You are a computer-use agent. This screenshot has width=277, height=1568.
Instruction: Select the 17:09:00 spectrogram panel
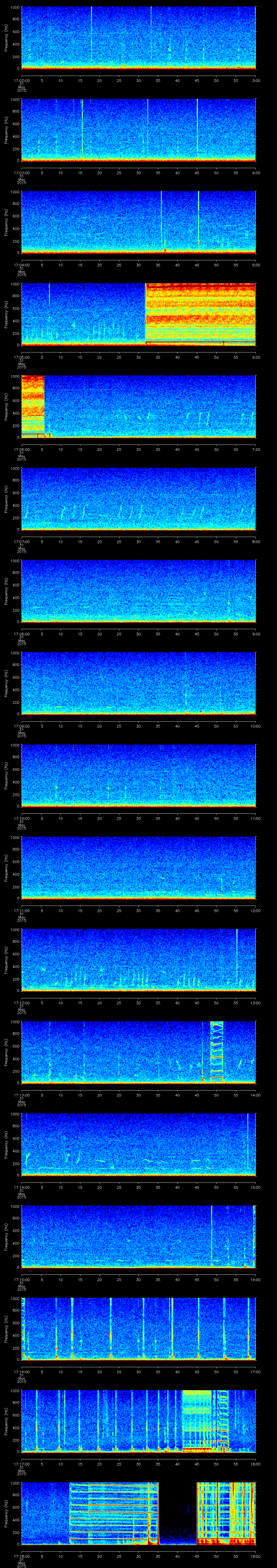click(138, 683)
